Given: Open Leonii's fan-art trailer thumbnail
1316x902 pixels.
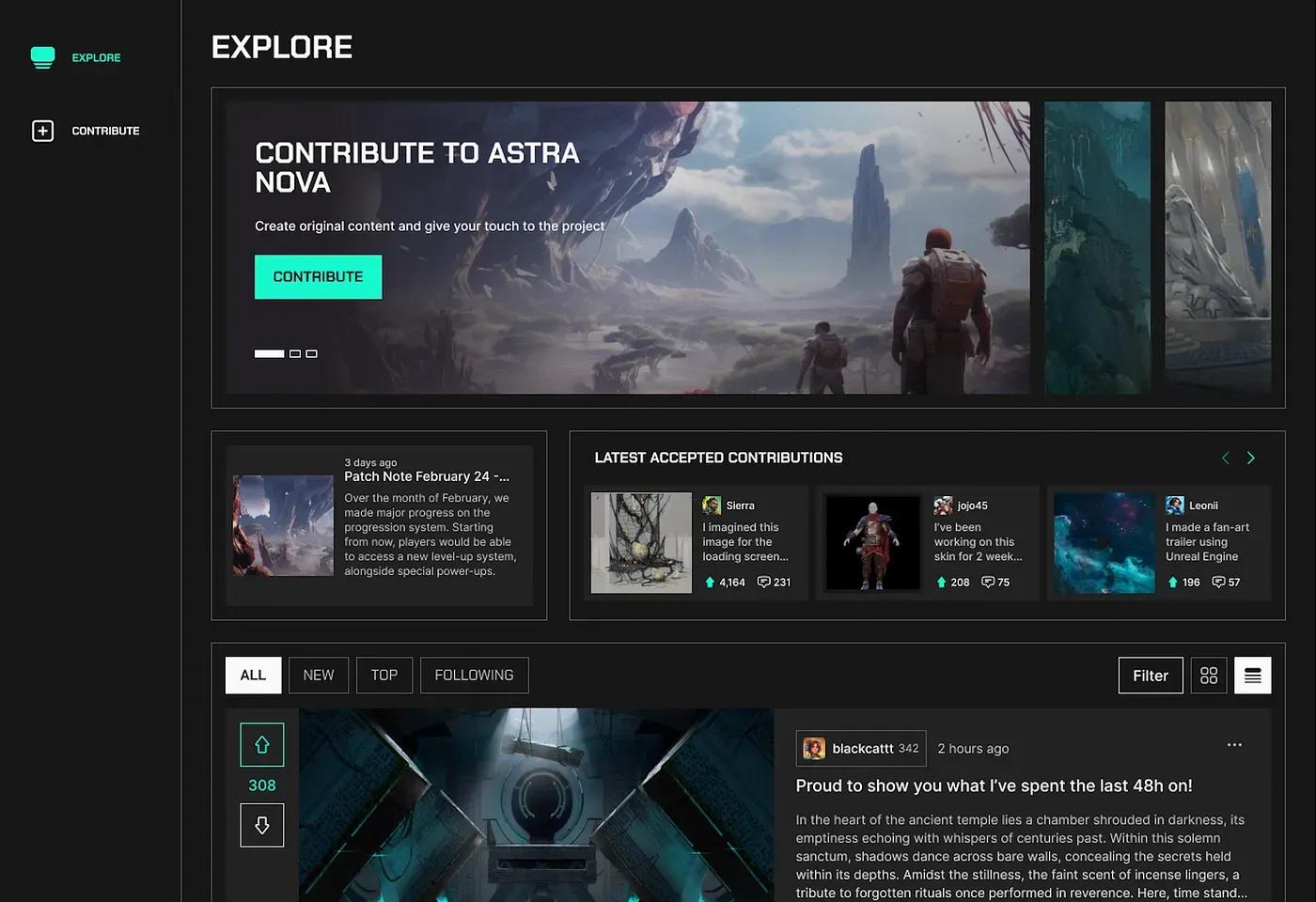Looking at the screenshot, I should click(1104, 543).
